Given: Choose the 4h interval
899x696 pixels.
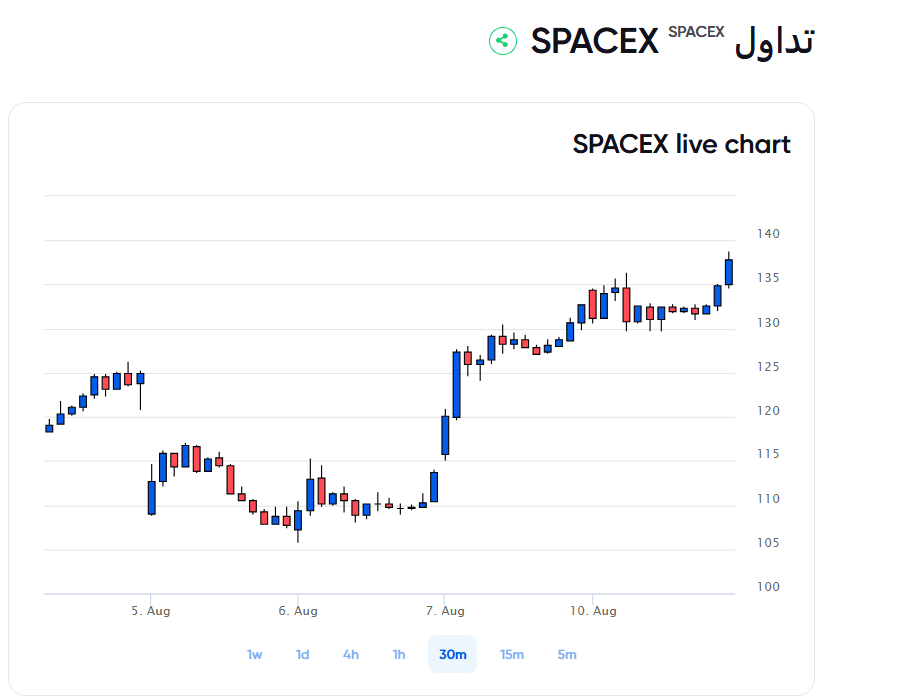Looking at the screenshot, I should click(x=351, y=654).
